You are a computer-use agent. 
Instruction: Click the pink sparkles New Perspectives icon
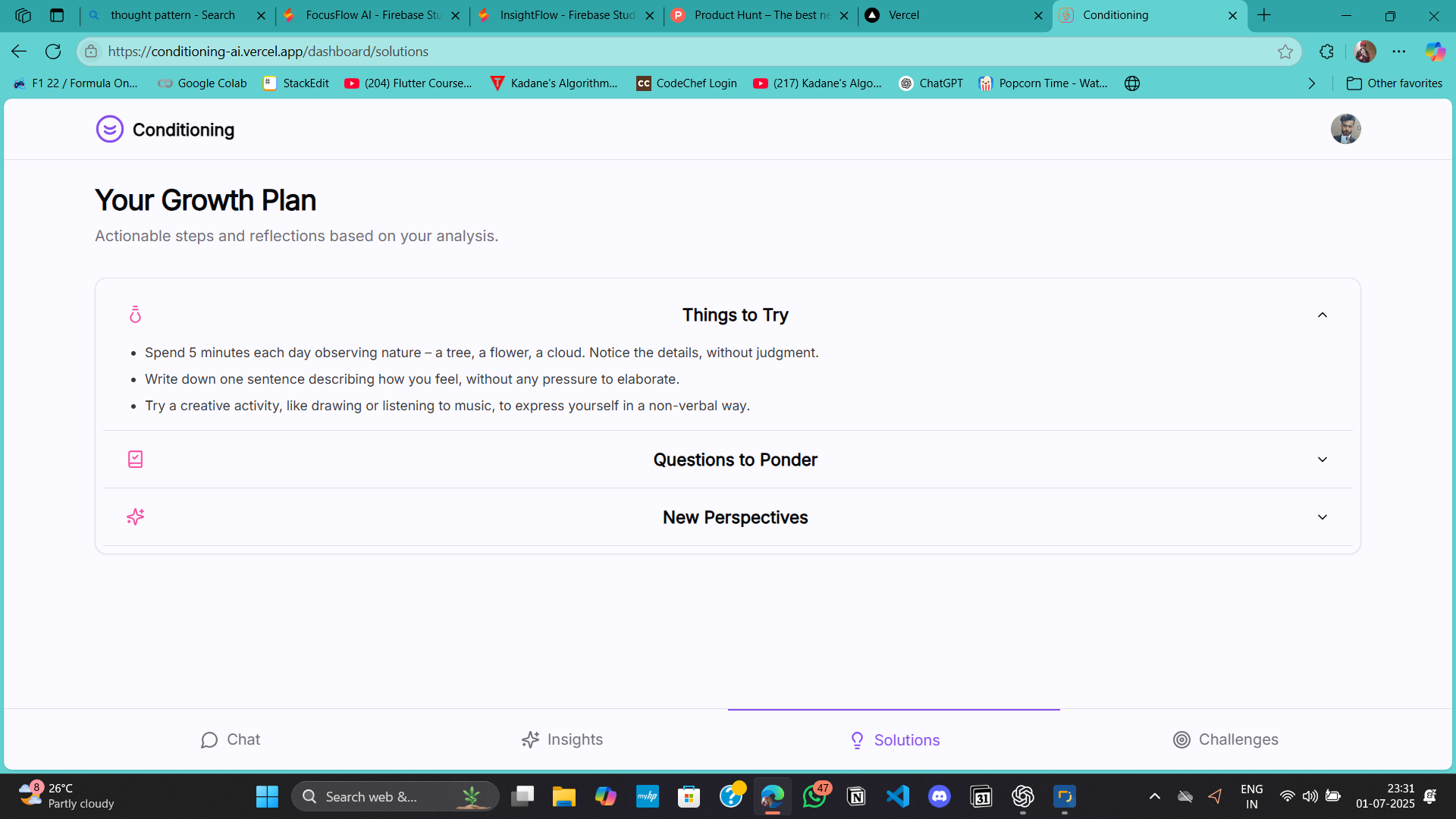click(136, 517)
